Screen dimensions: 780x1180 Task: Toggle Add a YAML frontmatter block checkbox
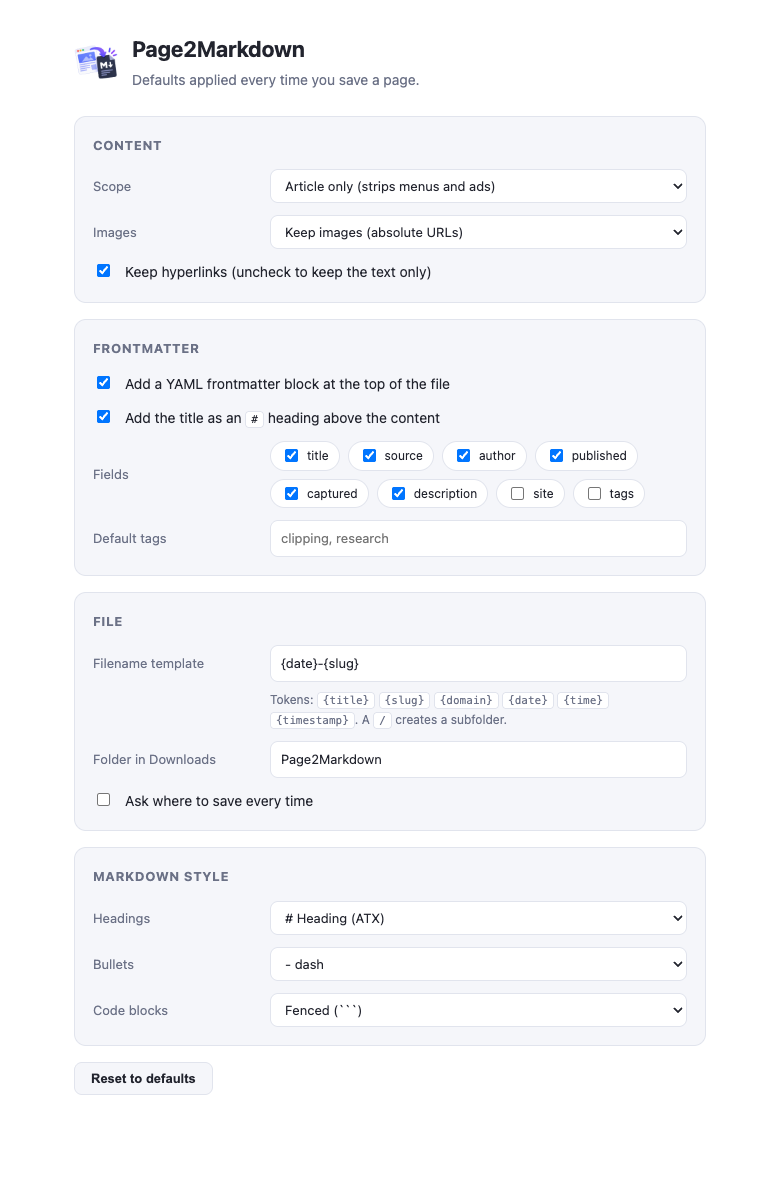[x=104, y=383]
